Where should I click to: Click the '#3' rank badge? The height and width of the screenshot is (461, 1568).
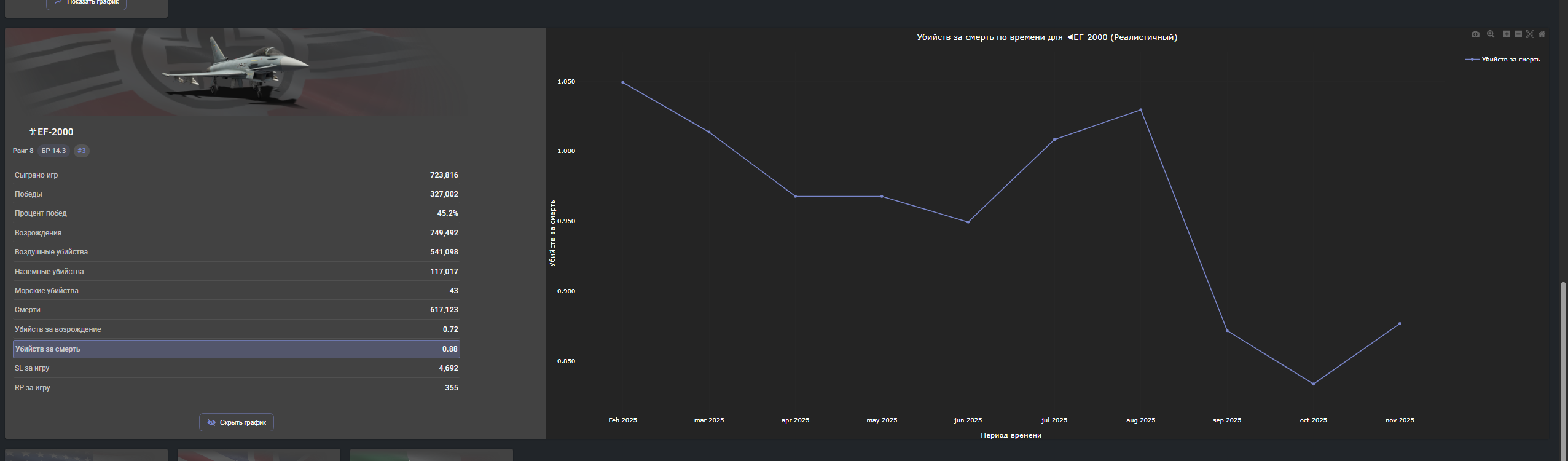82,151
